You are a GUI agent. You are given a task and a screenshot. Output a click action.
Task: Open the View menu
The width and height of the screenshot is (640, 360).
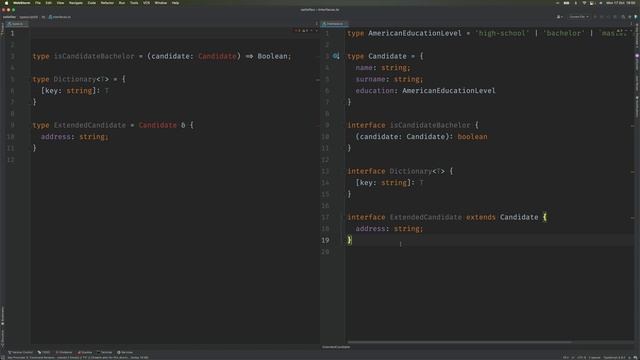click(60, 3)
